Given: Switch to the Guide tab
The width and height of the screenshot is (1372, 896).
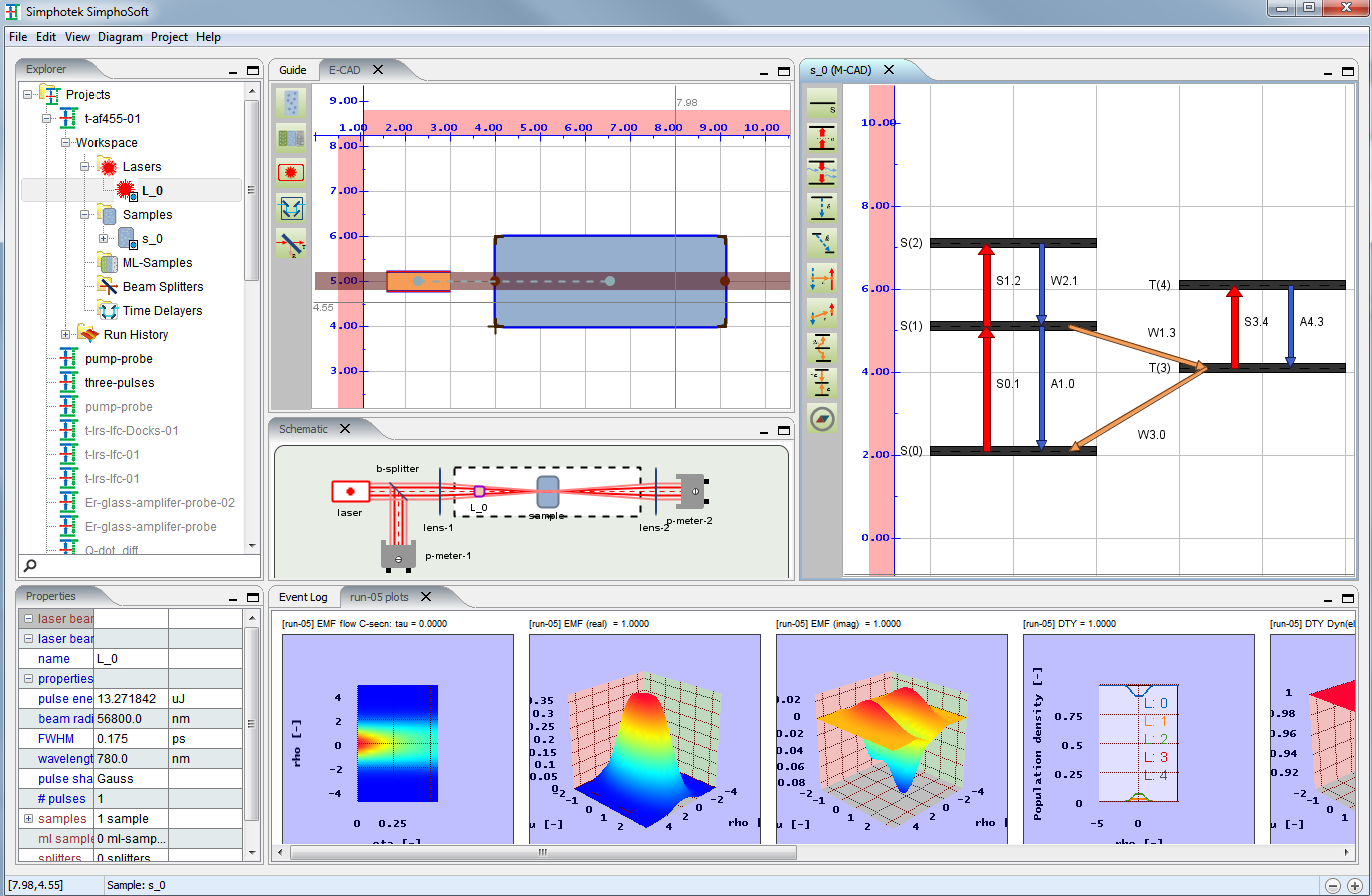Looking at the screenshot, I should click(x=293, y=70).
